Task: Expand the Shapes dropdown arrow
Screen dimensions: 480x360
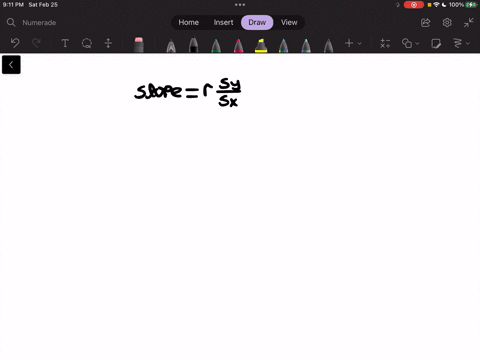Action: click(417, 43)
